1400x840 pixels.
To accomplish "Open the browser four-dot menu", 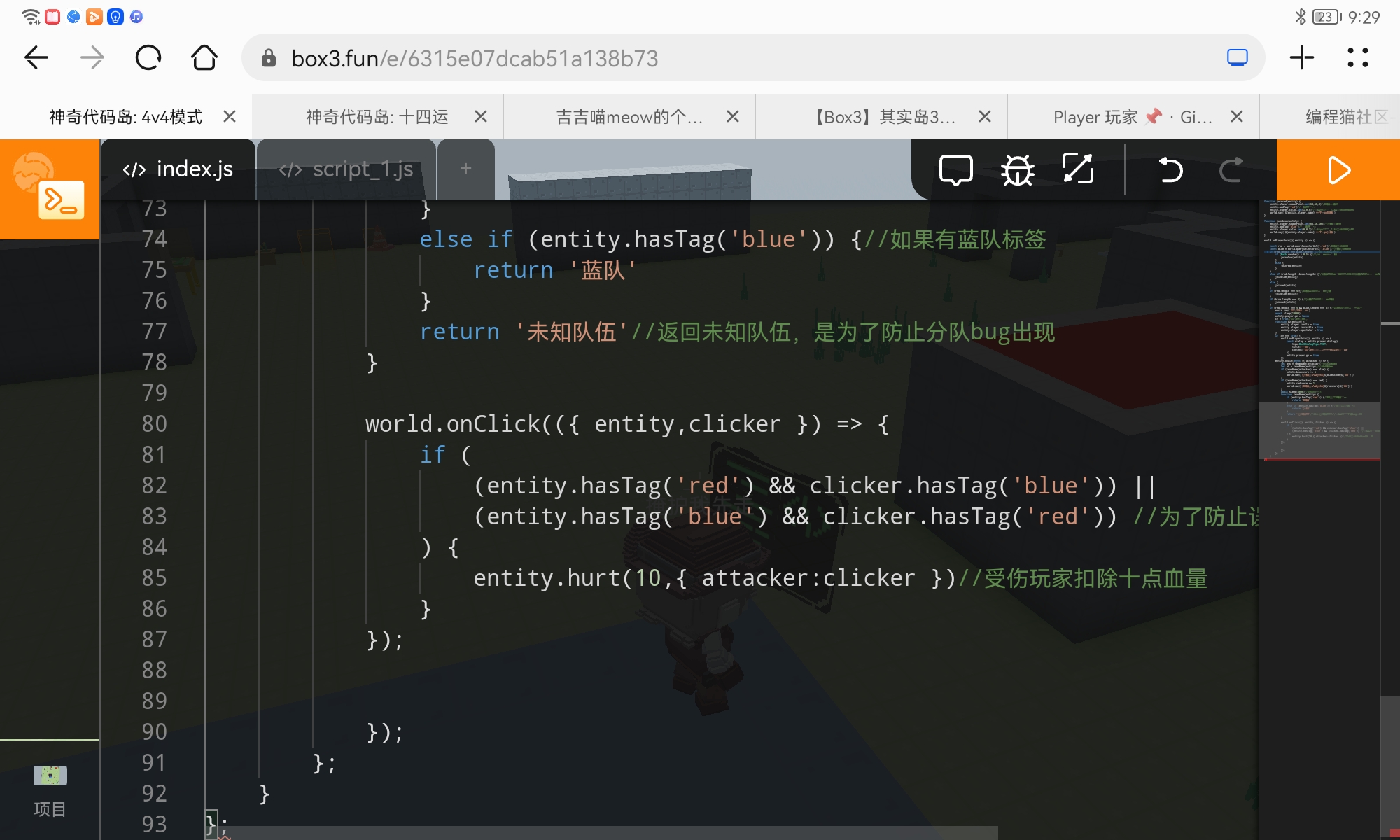I will [1358, 58].
